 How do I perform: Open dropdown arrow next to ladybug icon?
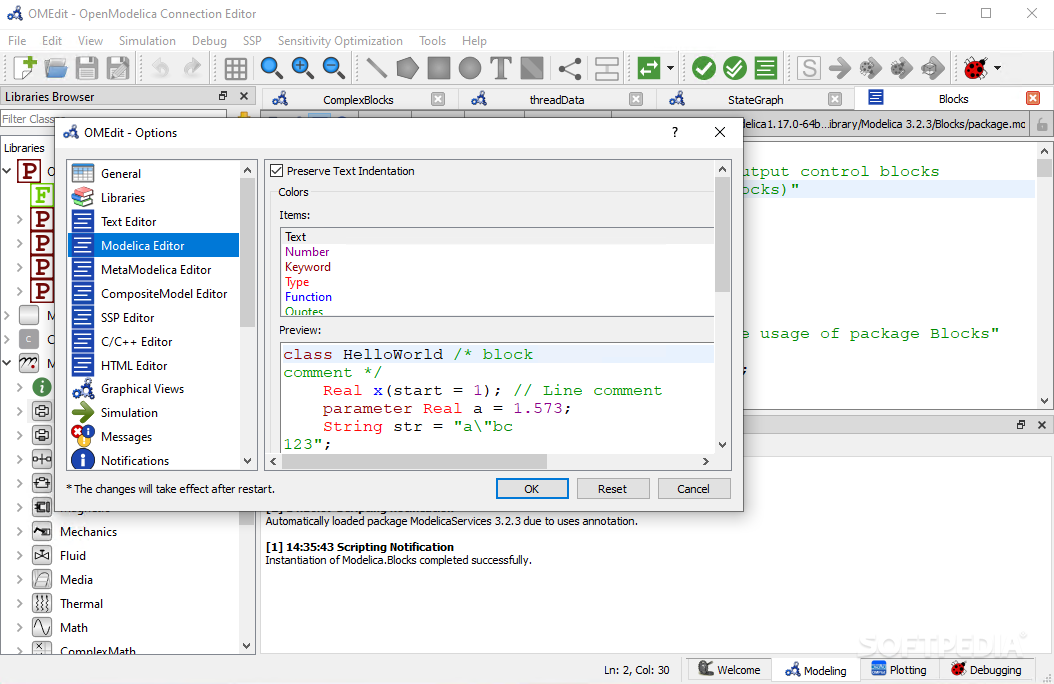point(998,68)
